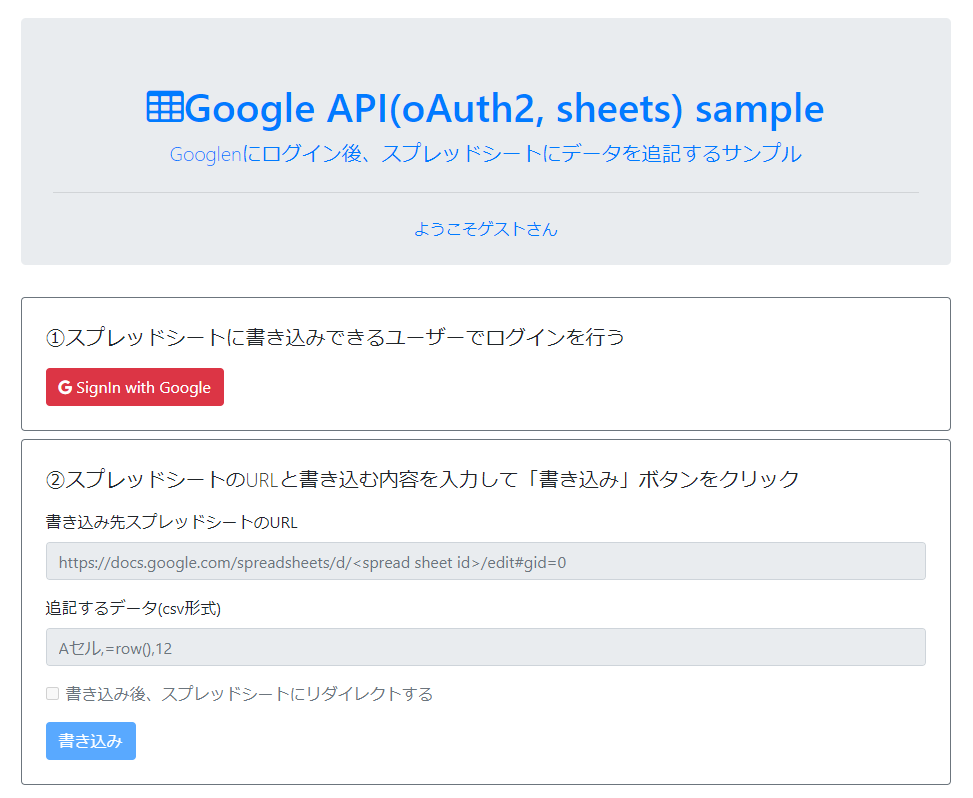Click the 書き込み submit button
973x798 pixels.
pos(91,741)
